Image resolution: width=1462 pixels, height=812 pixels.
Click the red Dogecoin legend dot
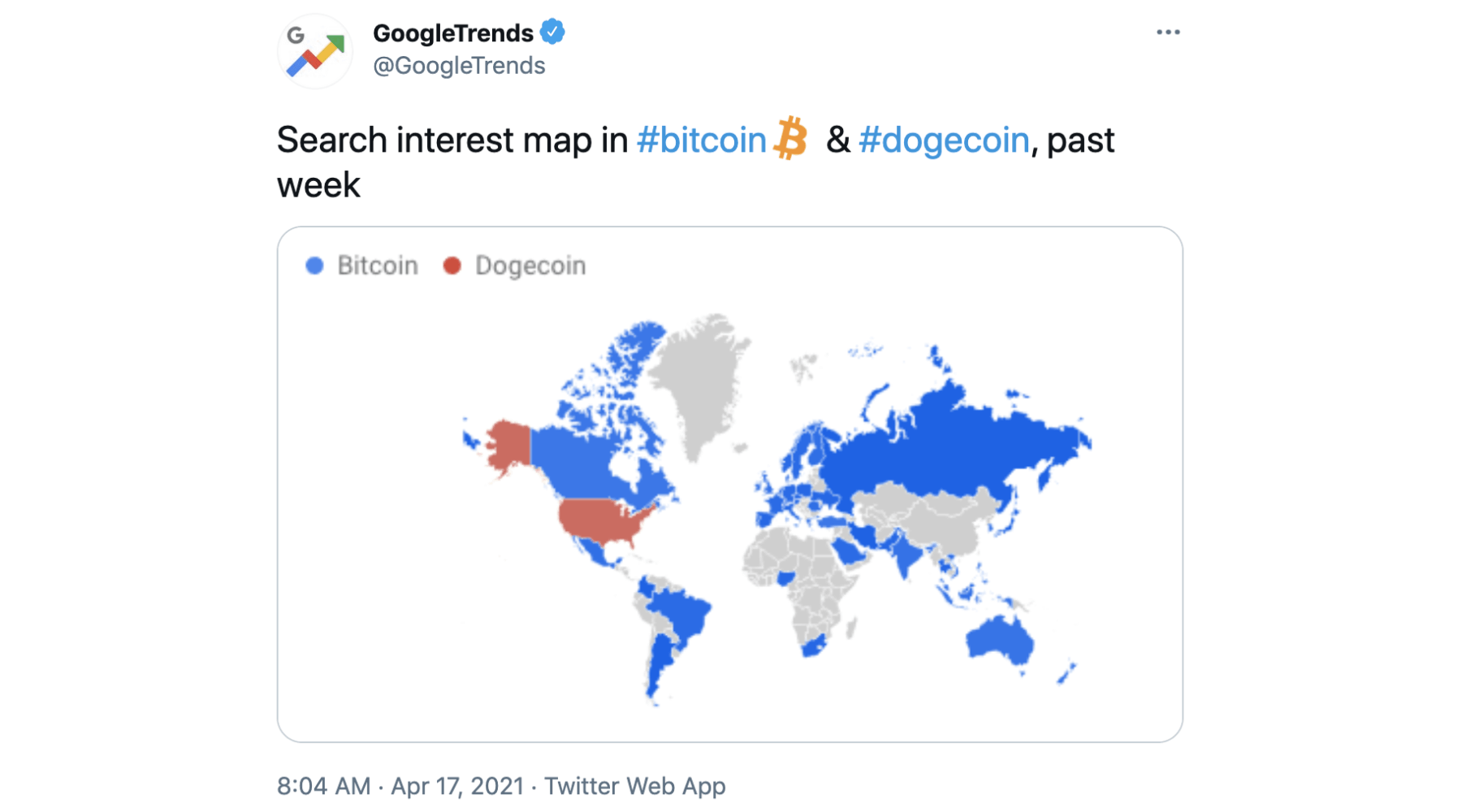[x=452, y=266]
